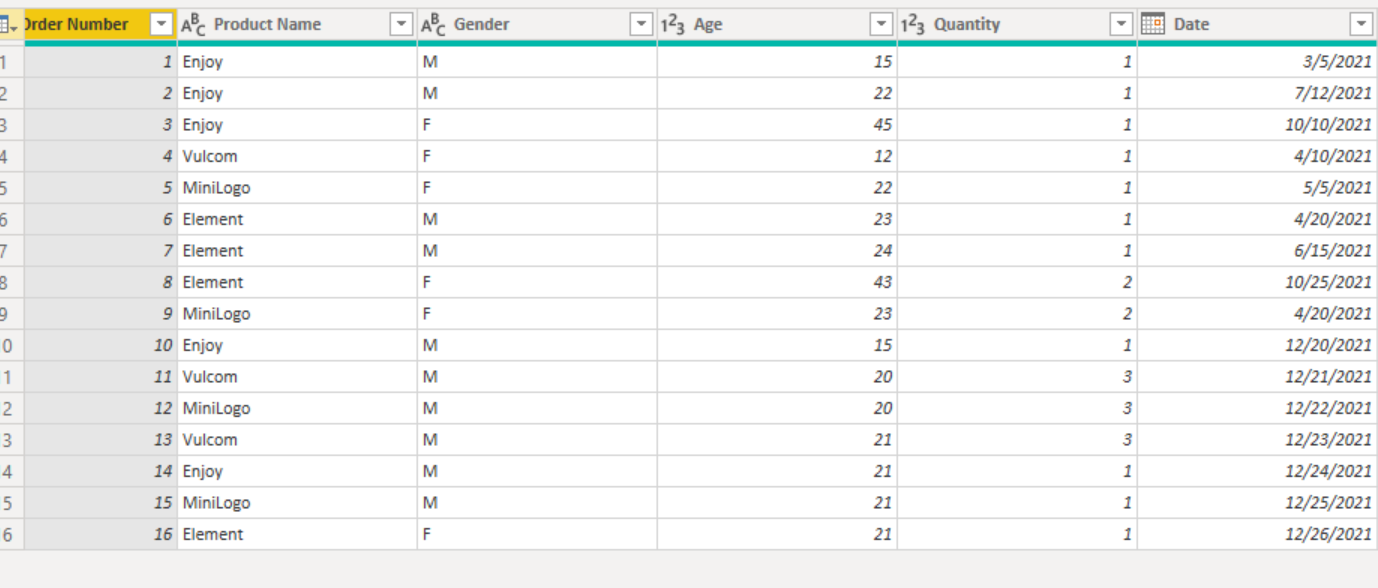Select row 8 by its row number
The image size is (1378, 588).
[11, 282]
